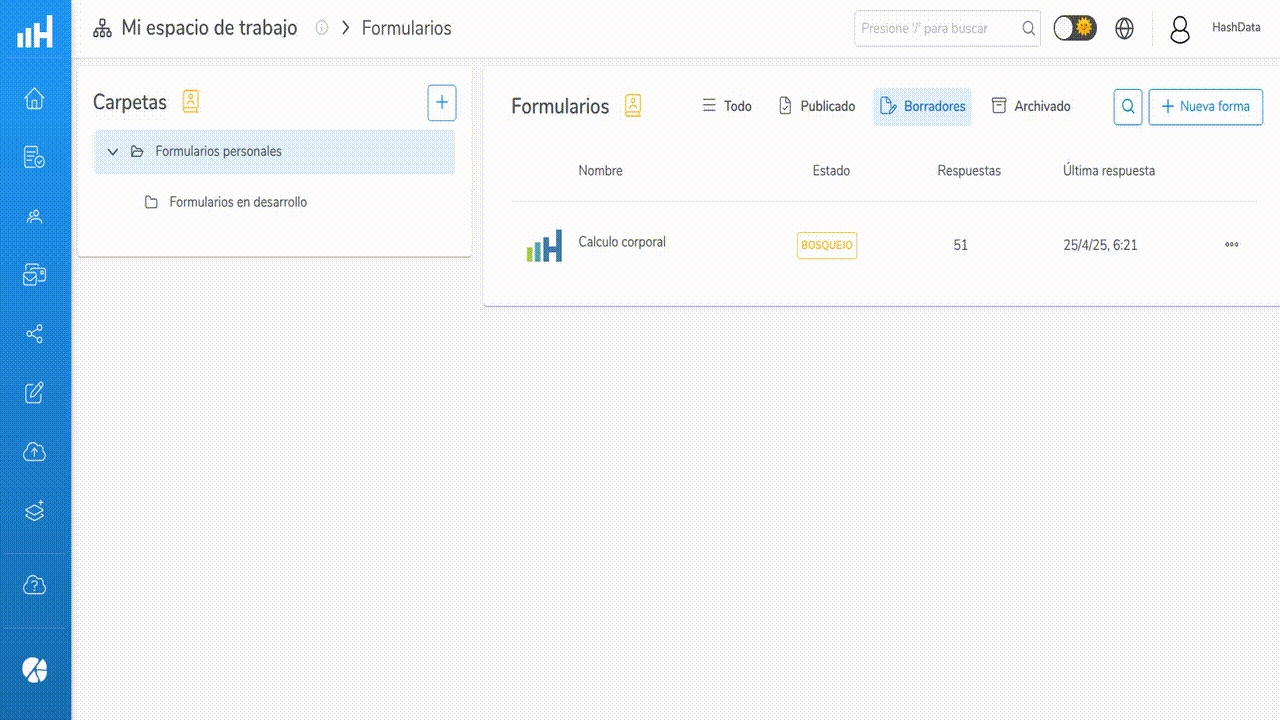Viewport: 1280px width, 720px height.
Task: Switch to the Publicado filter tab
Action: click(817, 106)
